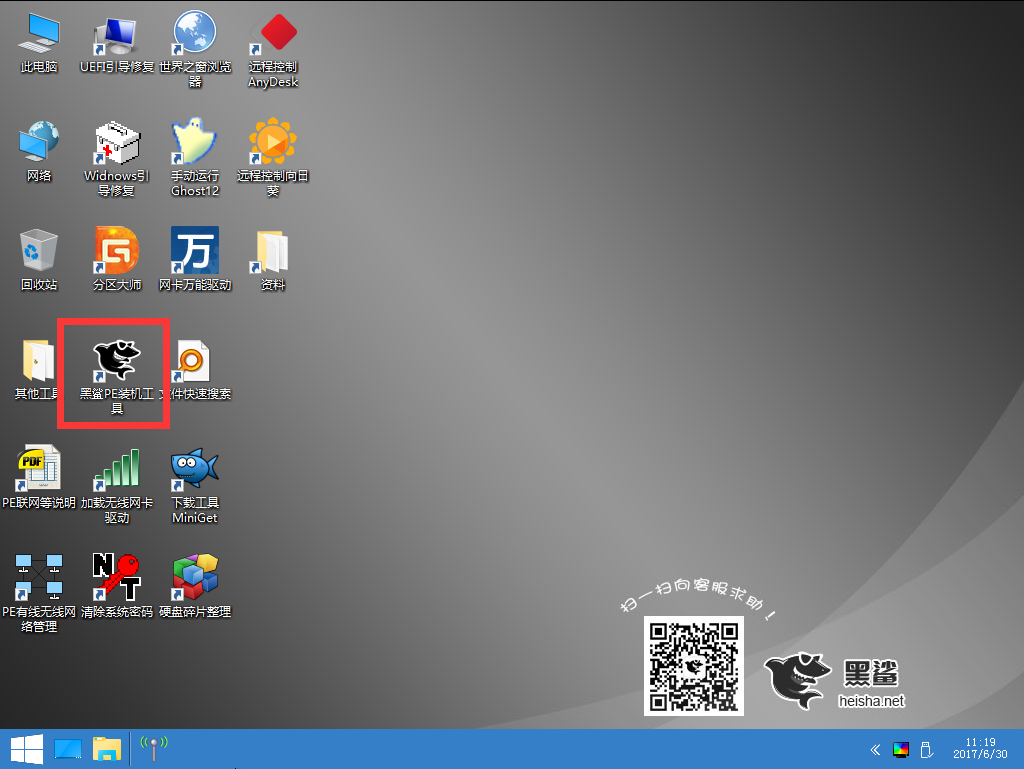Open File Explorer from taskbar
The height and width of the screenshot is (769, 1024).
coord(107,749)
